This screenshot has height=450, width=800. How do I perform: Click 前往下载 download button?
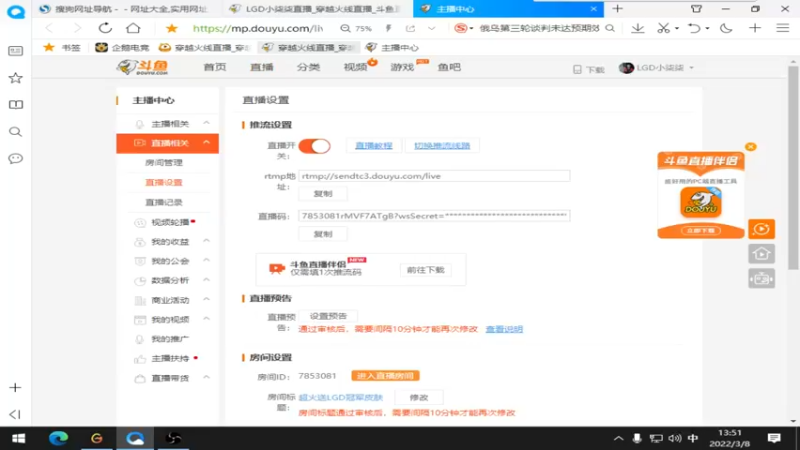point(426,270)
